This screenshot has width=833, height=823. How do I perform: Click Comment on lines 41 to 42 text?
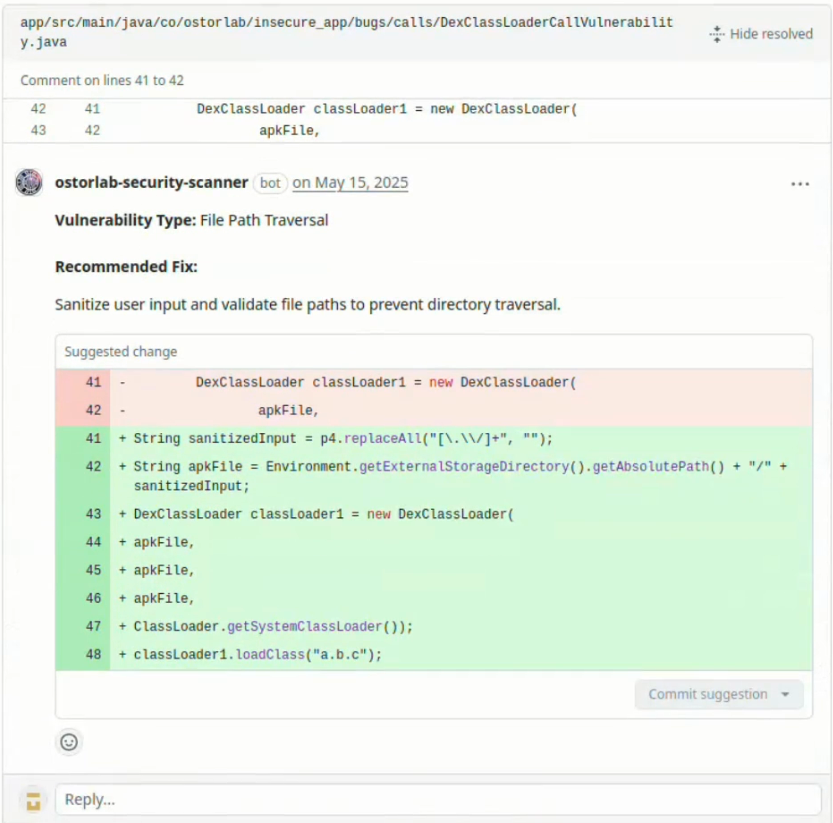[102, 80]
